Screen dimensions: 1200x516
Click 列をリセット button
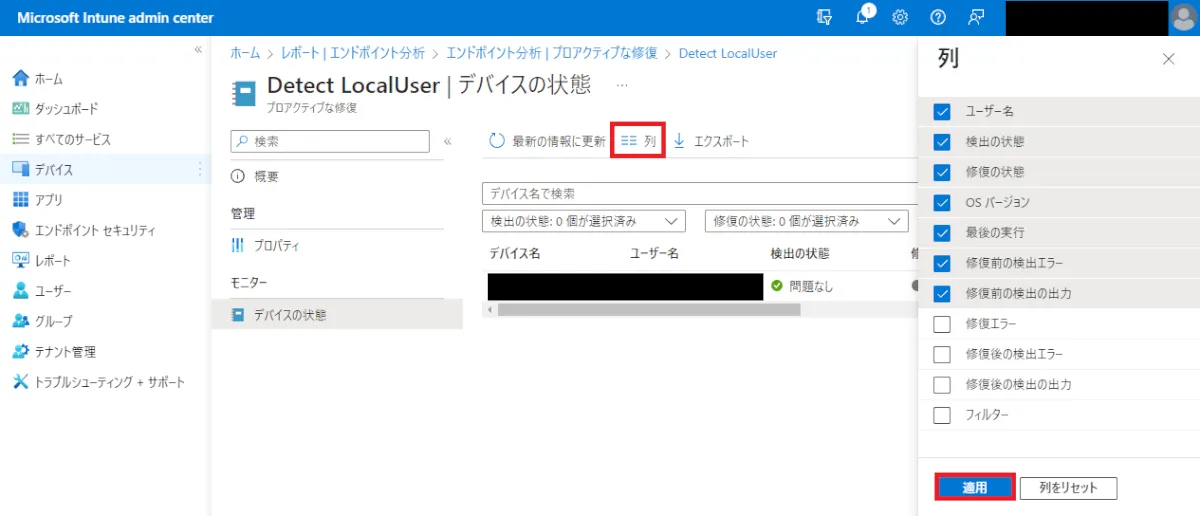pyautogui.click(x=1069, y=488)
